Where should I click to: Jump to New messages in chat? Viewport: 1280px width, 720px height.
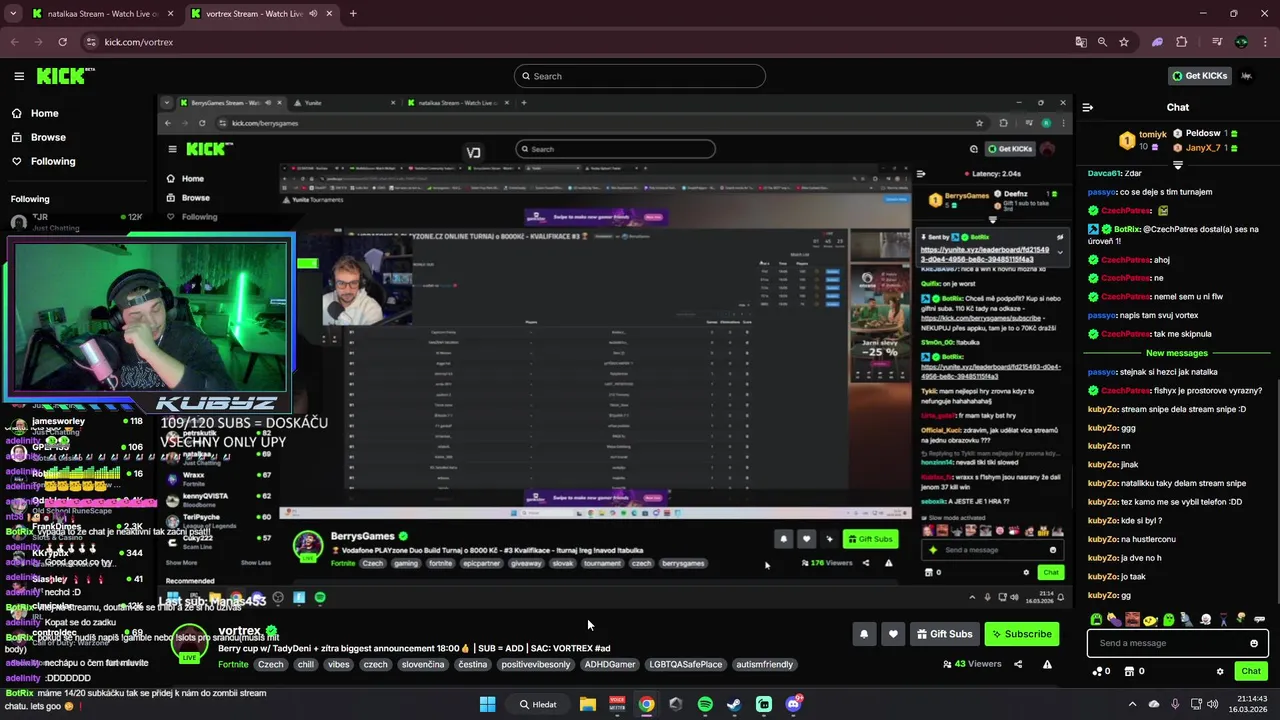[1176, 353]
